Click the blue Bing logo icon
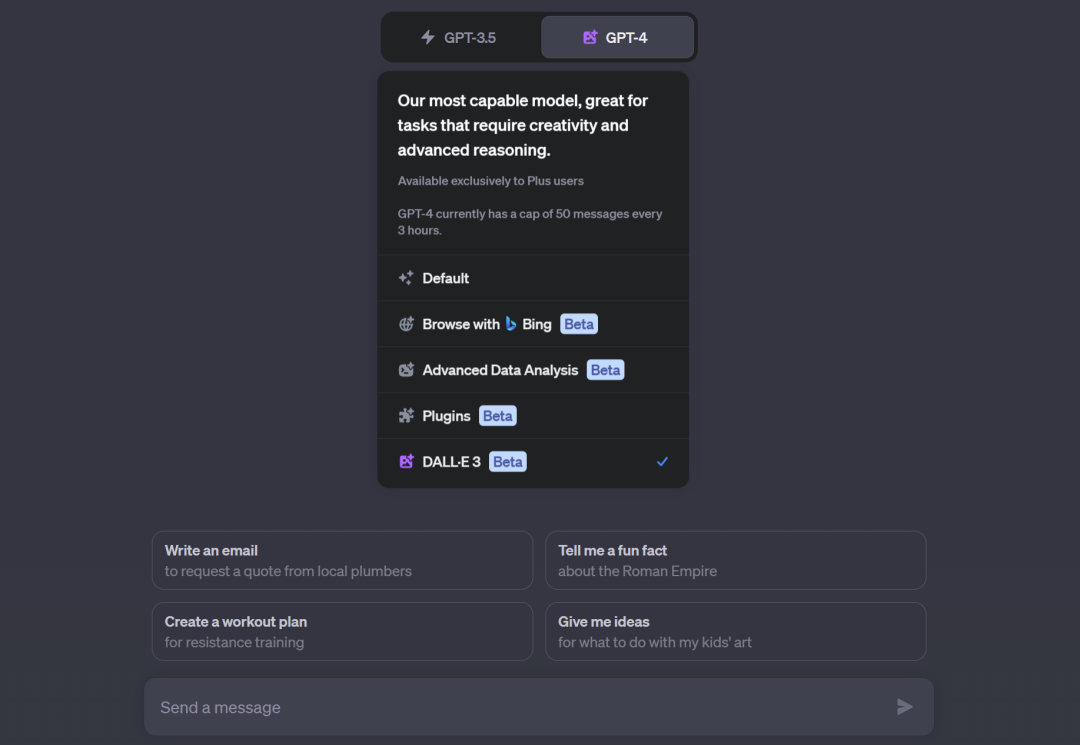This screenshot has height=745, width=1080. tap(511, 324)
